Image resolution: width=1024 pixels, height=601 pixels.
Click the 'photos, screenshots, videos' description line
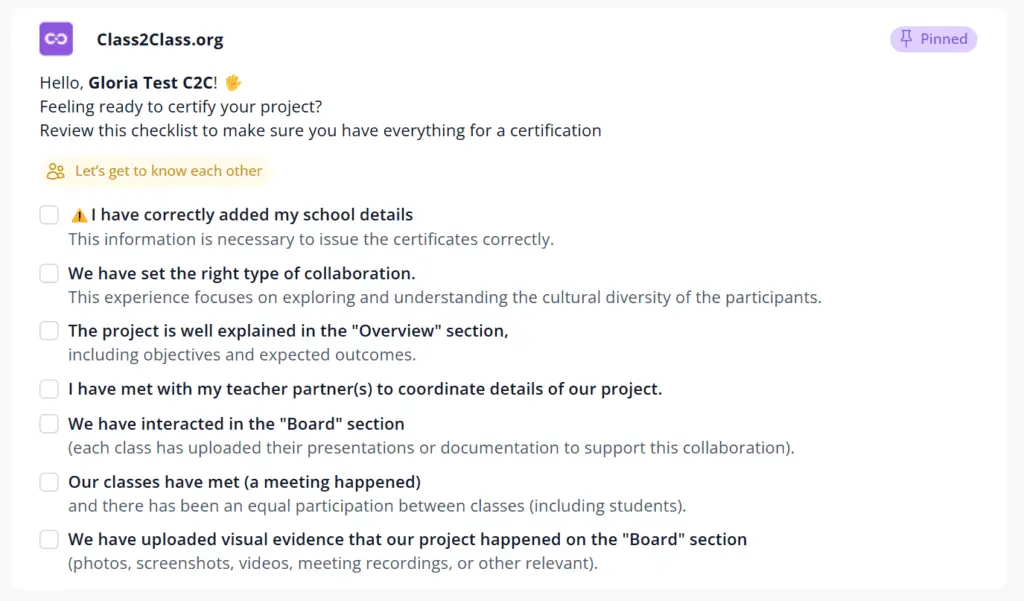[333, 563]
